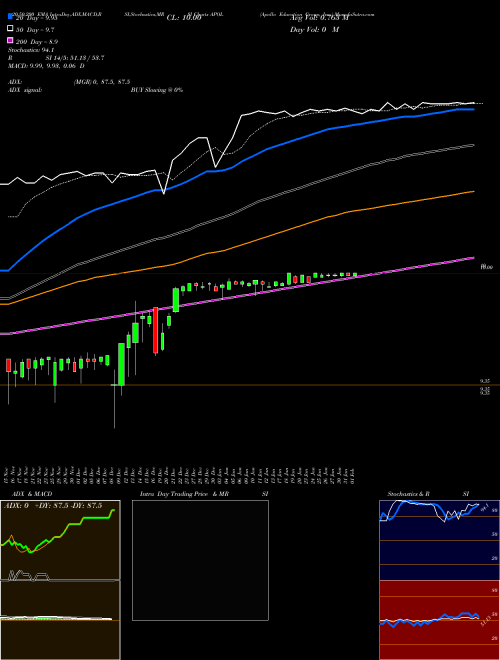500x660 pixels.
Task: Click the blue 20 Day legend swatch
Action: (x=10, y=17)
